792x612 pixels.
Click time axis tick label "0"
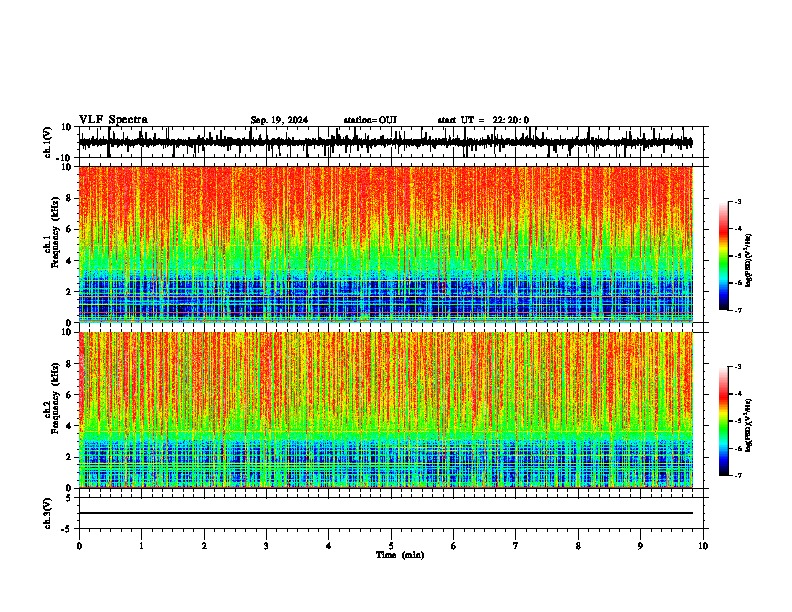point(79,546)
